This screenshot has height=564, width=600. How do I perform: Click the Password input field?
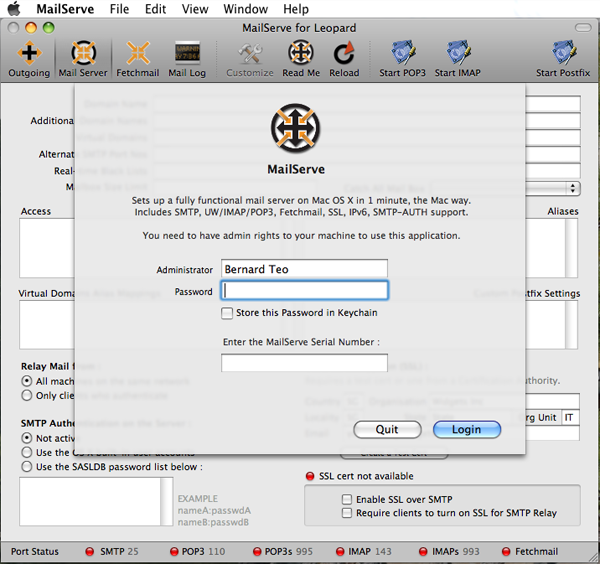point(305,291)
